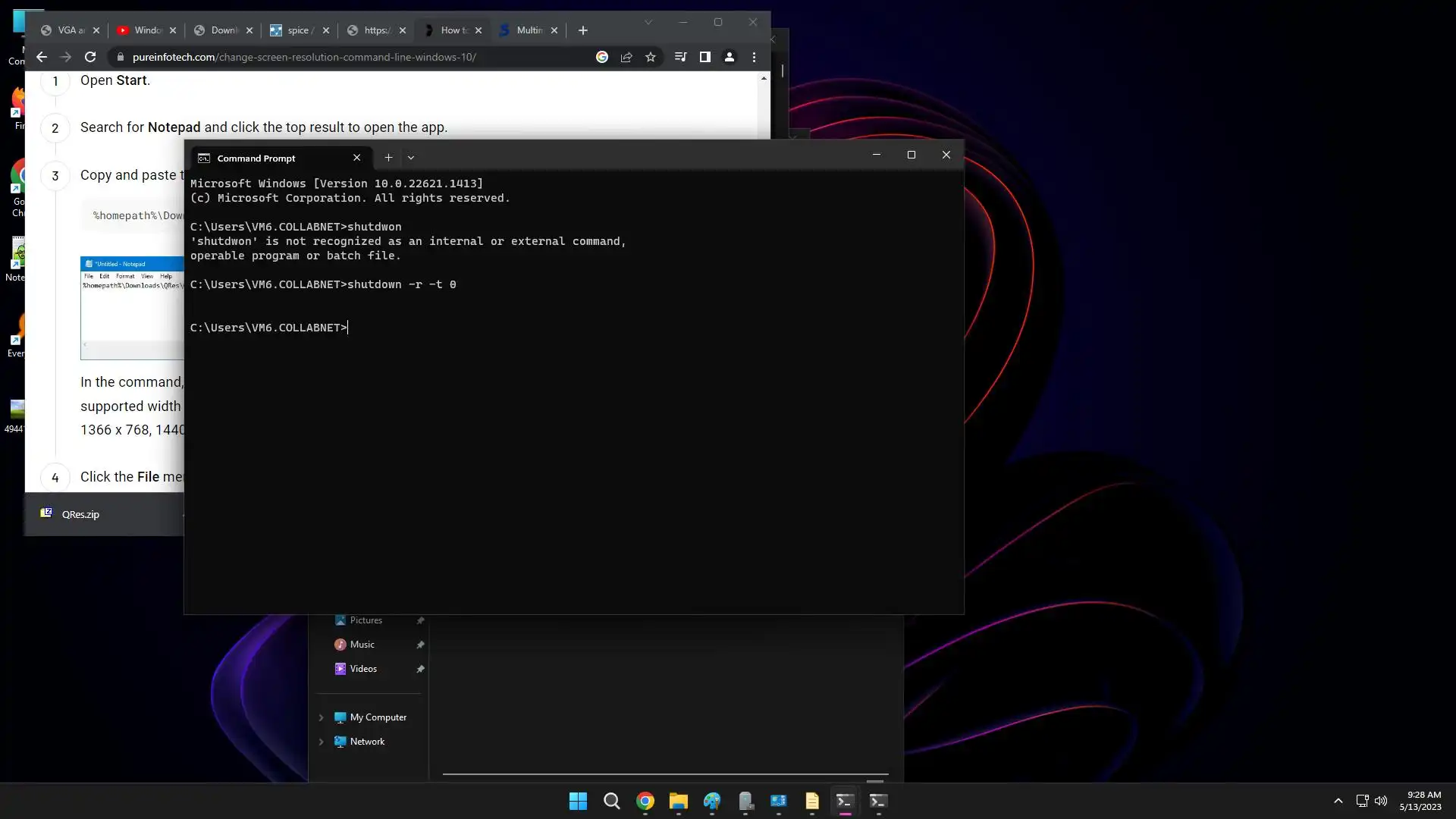Expand the Network tree node
The width and height of the screenshot is (1456, 819).
pyautogui.click(x=321, y=742)
